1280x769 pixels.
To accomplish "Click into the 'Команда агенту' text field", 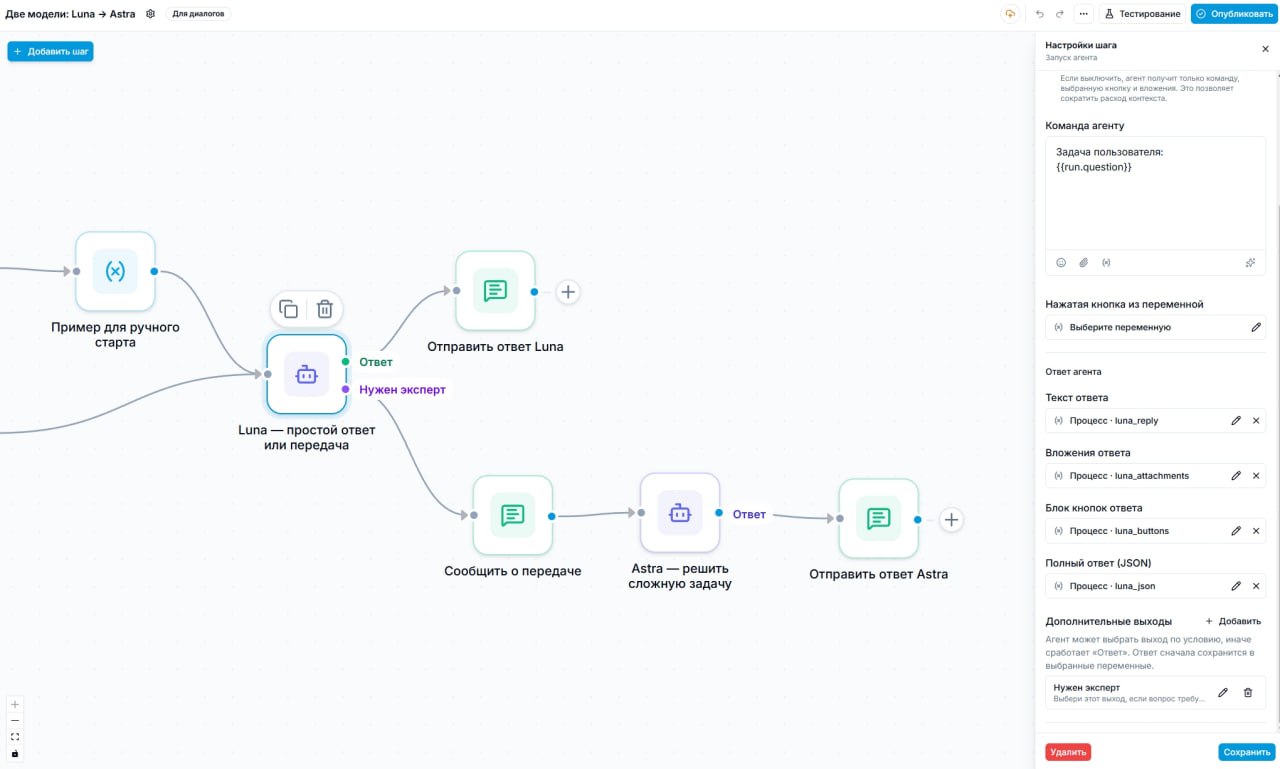I will 1156,193.
